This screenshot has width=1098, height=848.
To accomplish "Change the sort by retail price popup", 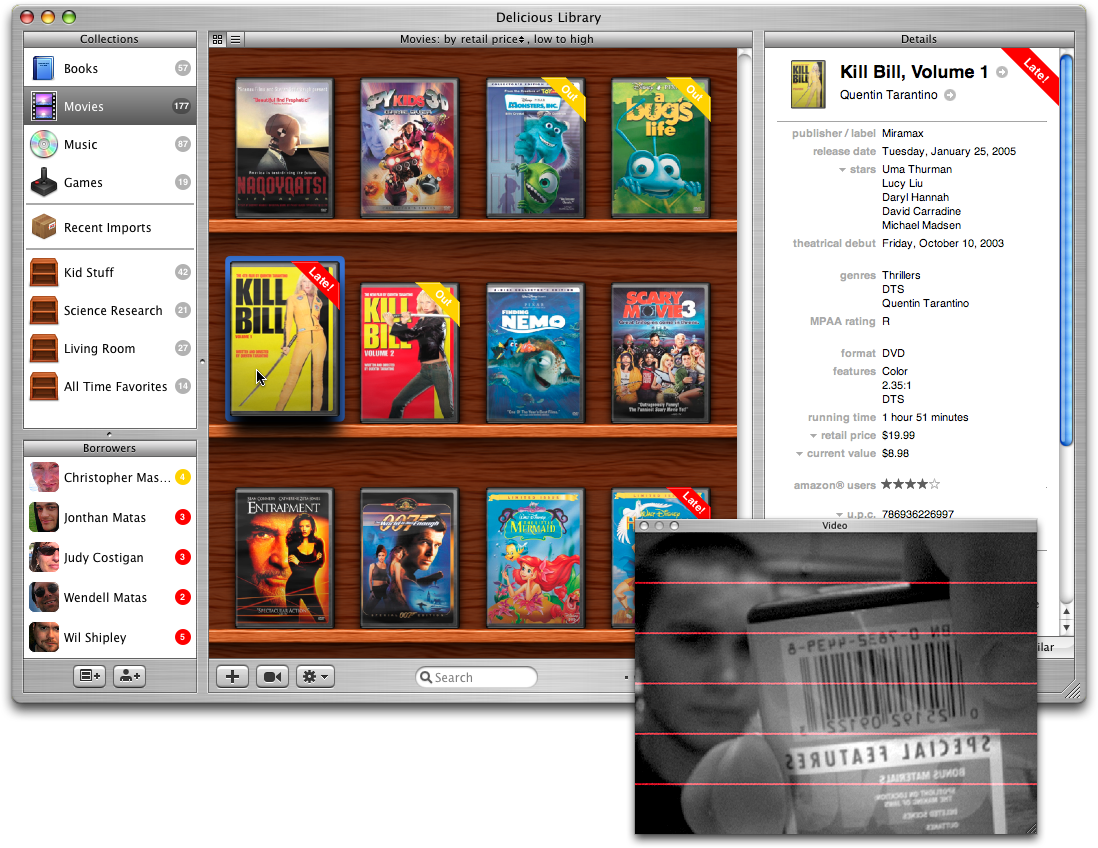I will tap(492, 39).
